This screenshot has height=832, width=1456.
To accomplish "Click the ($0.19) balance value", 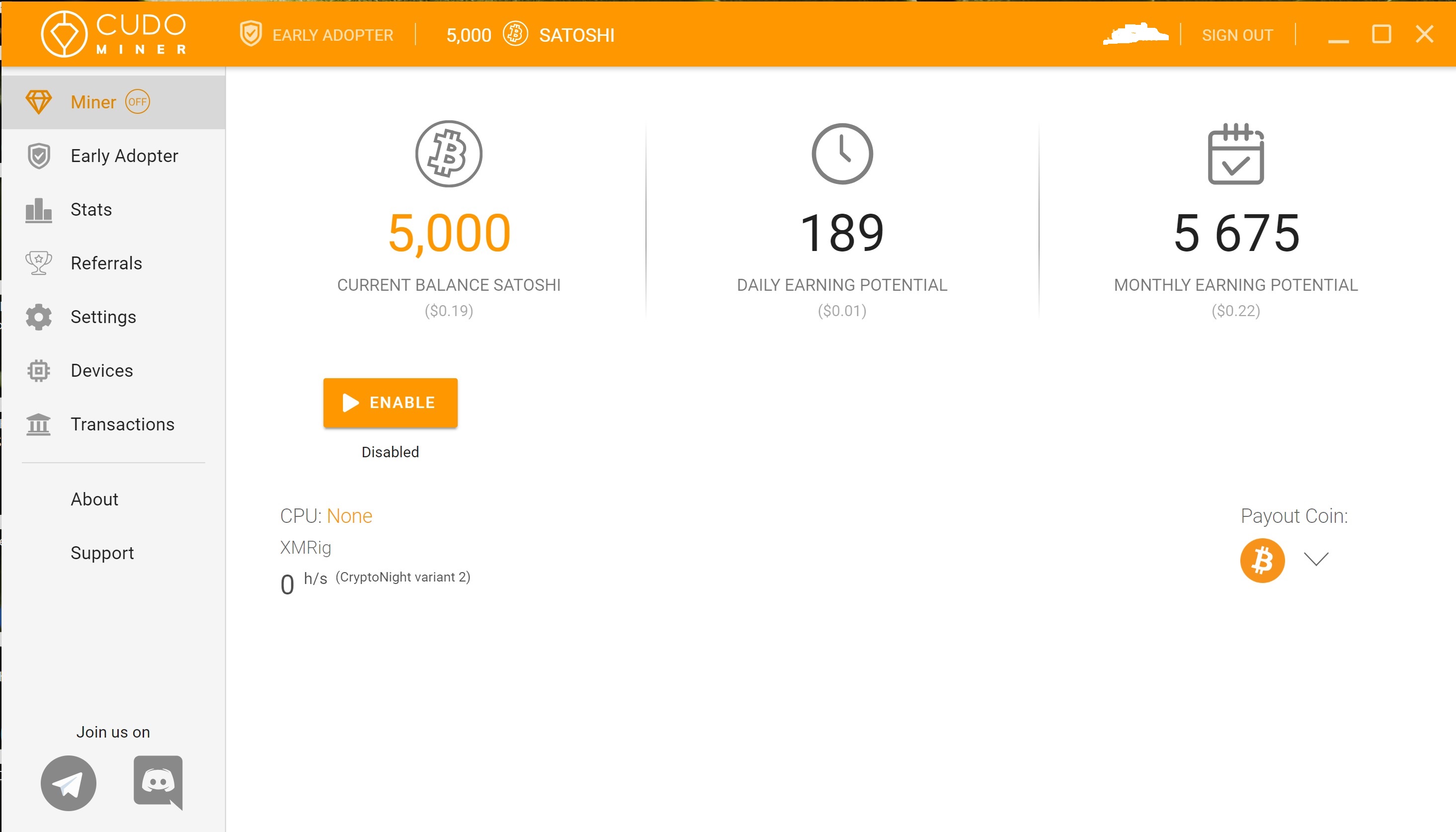I will 449,311.
